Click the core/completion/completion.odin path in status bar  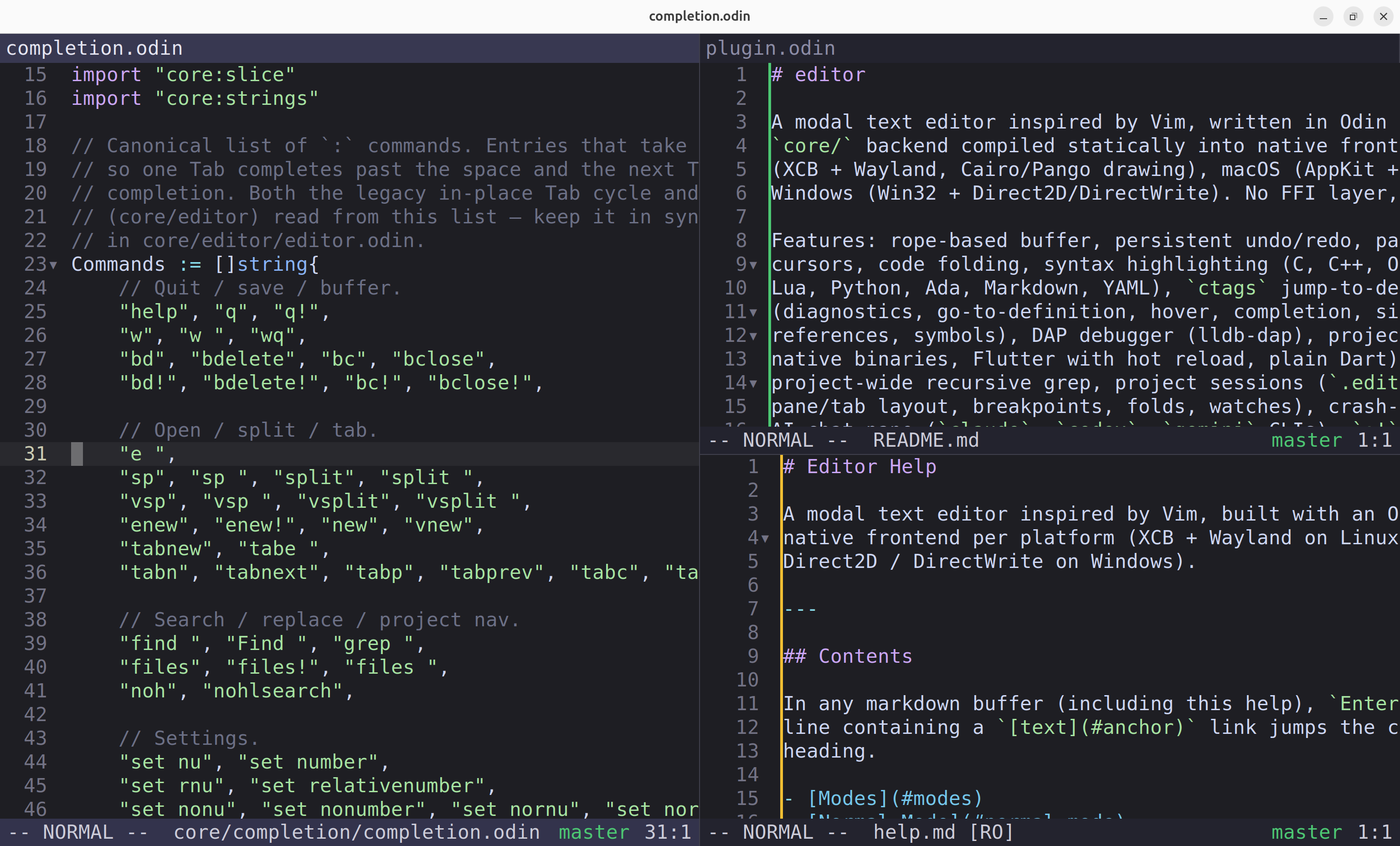click(x=356, y=832)
